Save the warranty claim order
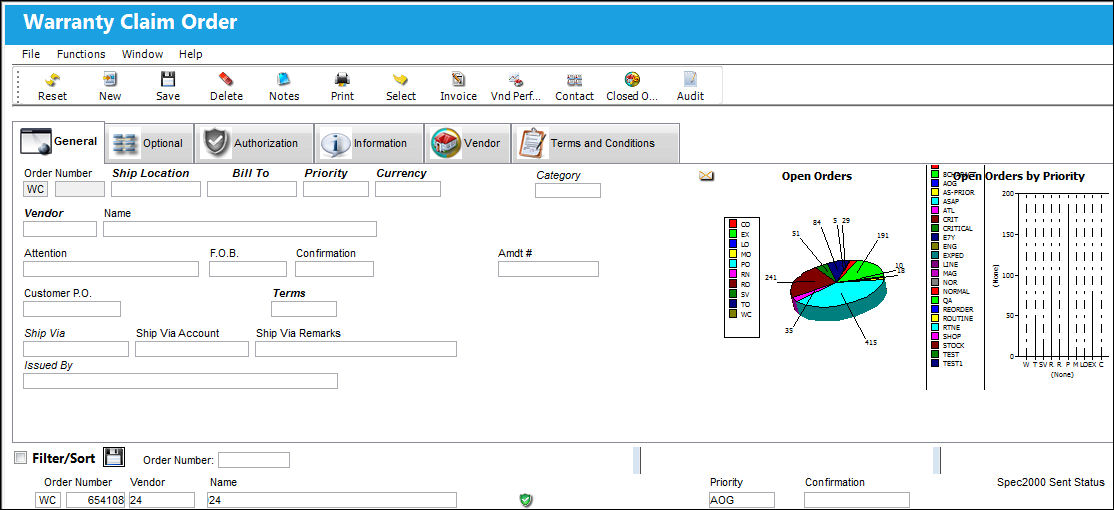 [168, 87]
